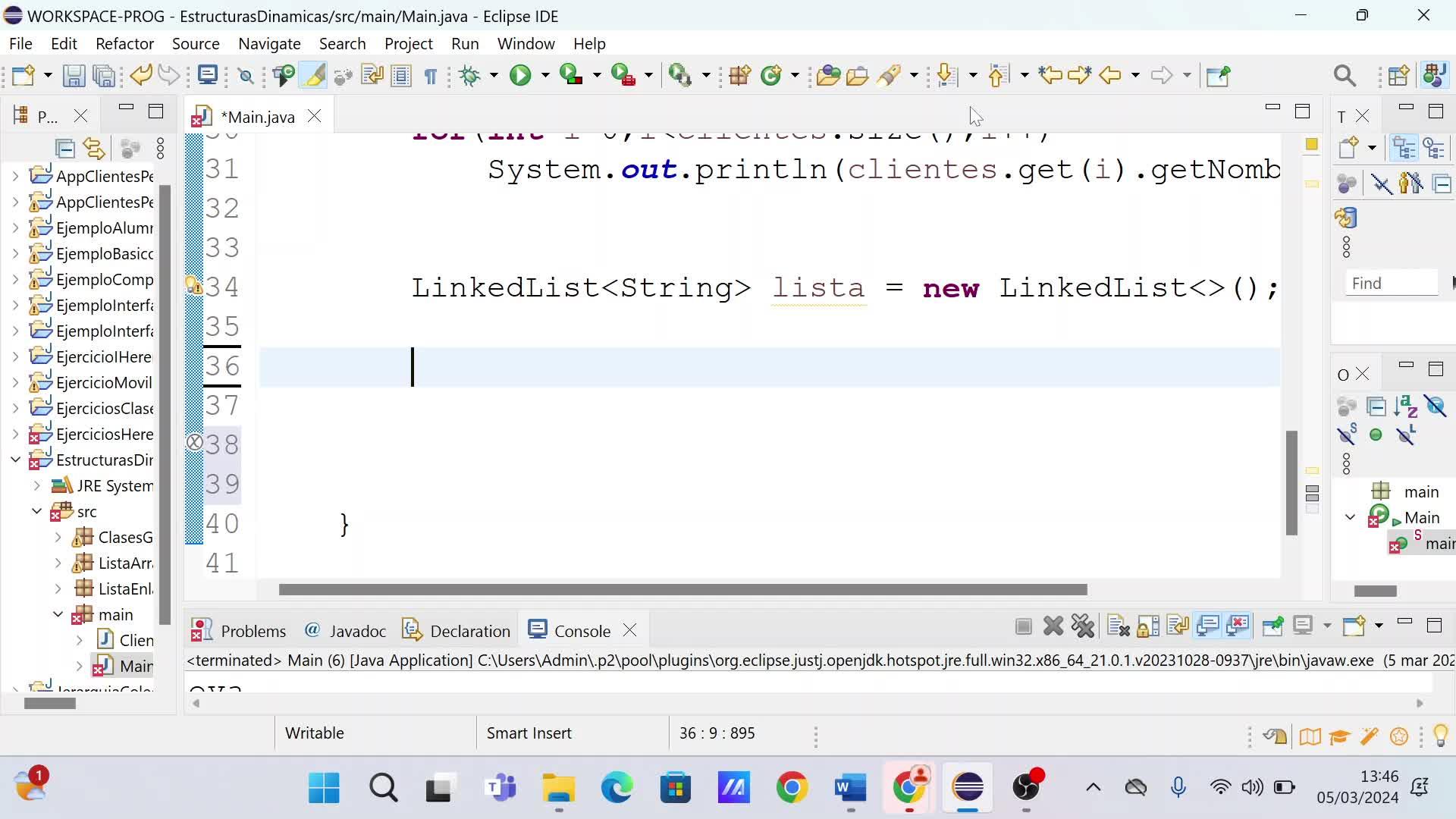The width and height of the screenshot is (1456, 819).
Task: Select Main.java in Package Explorer tree
Action: (x=135, y=666)
